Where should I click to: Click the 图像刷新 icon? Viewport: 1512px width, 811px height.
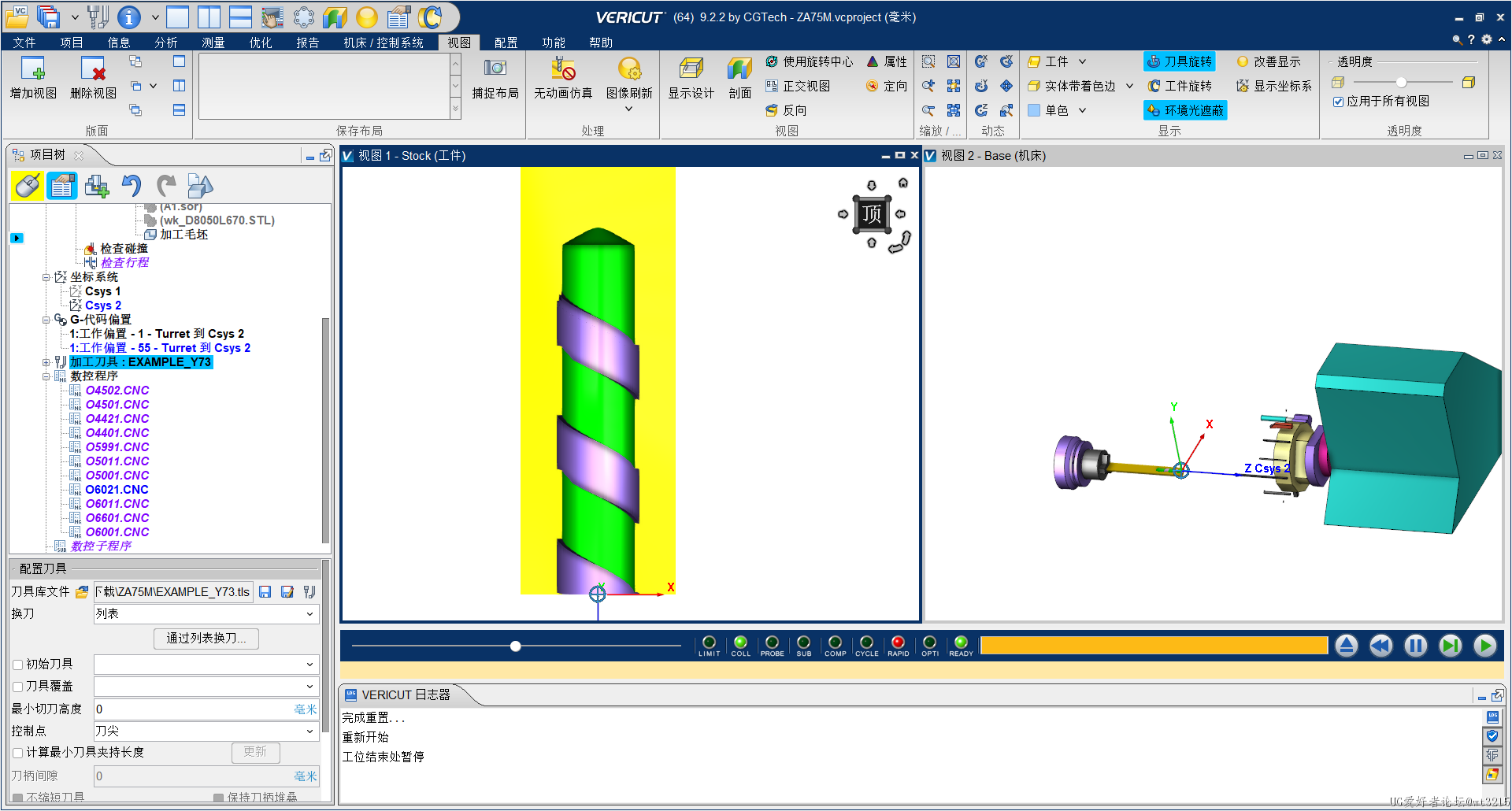(629, 69)
